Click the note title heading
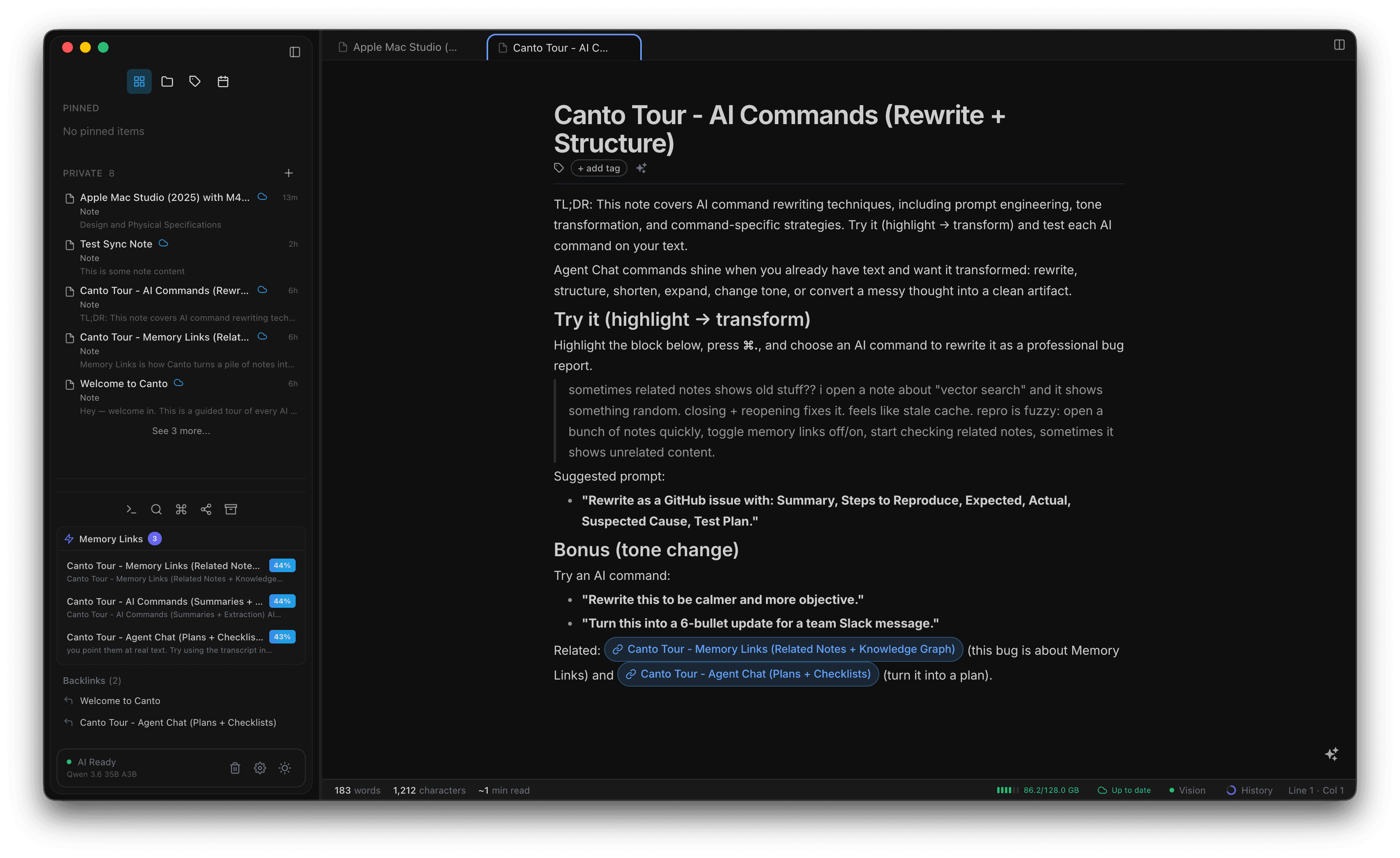 point(779,129)
